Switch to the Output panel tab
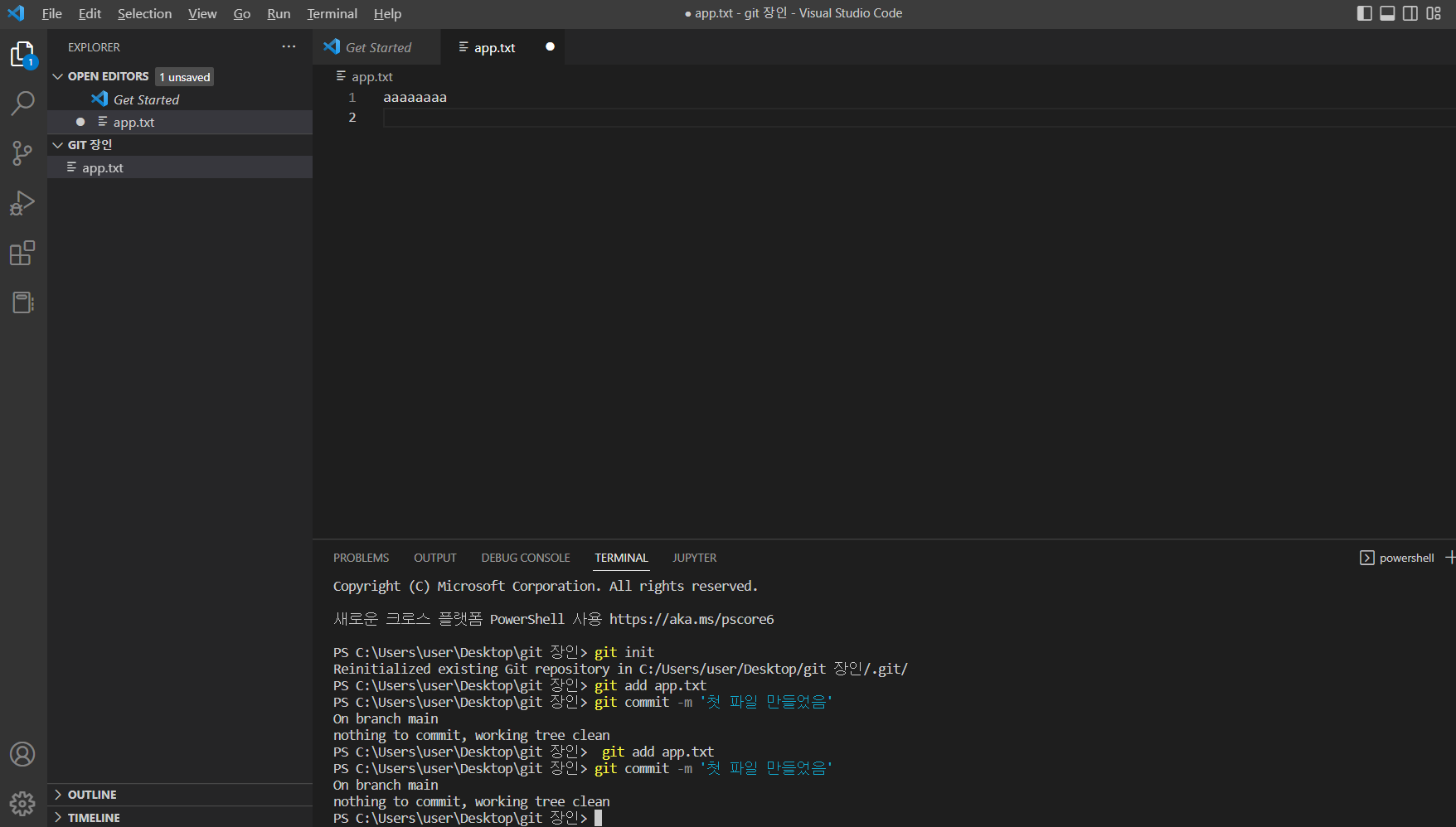This screenshot has width=1456, height=827. 435,558
